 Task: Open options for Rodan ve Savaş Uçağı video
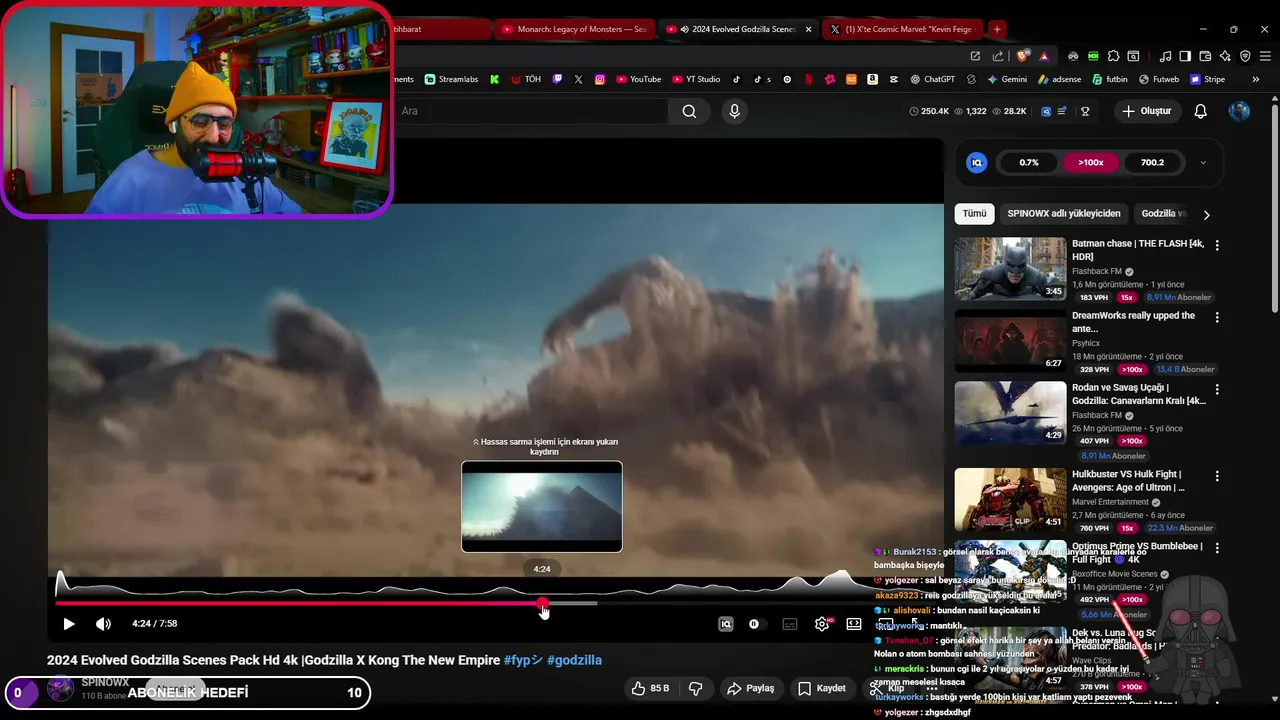tap(1217, 389)
